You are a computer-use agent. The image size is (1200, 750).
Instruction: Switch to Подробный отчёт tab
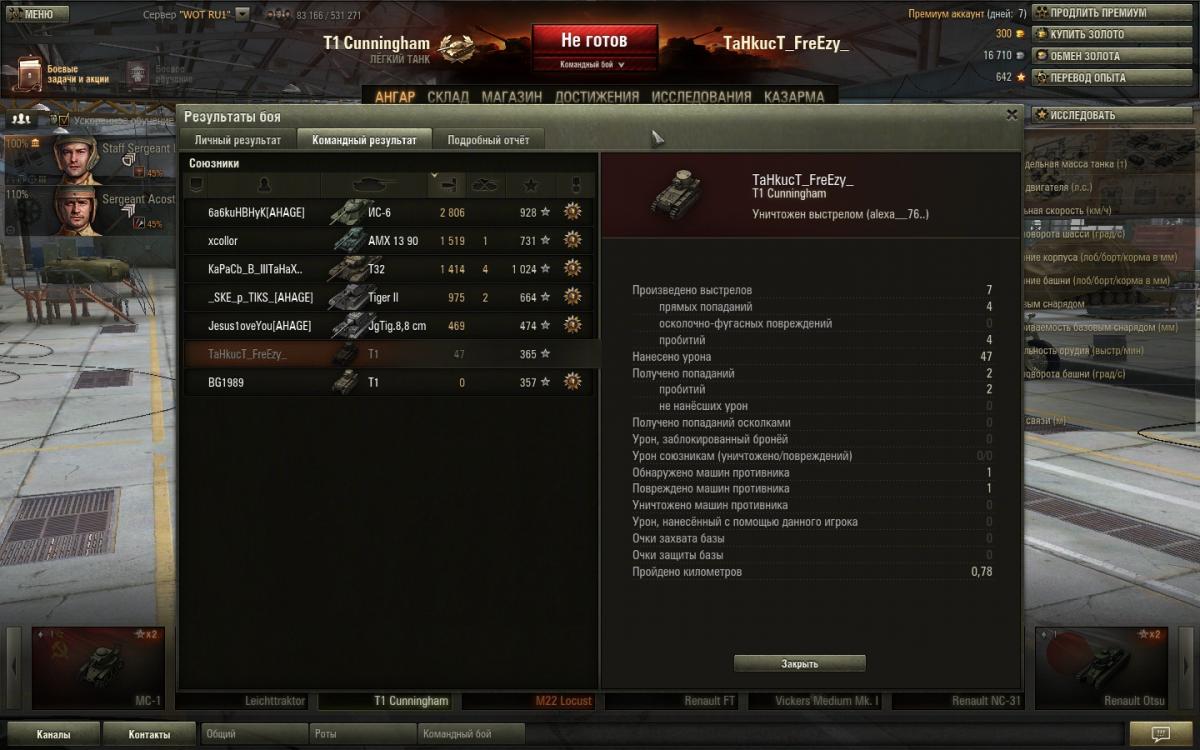[x=489, y=140]
